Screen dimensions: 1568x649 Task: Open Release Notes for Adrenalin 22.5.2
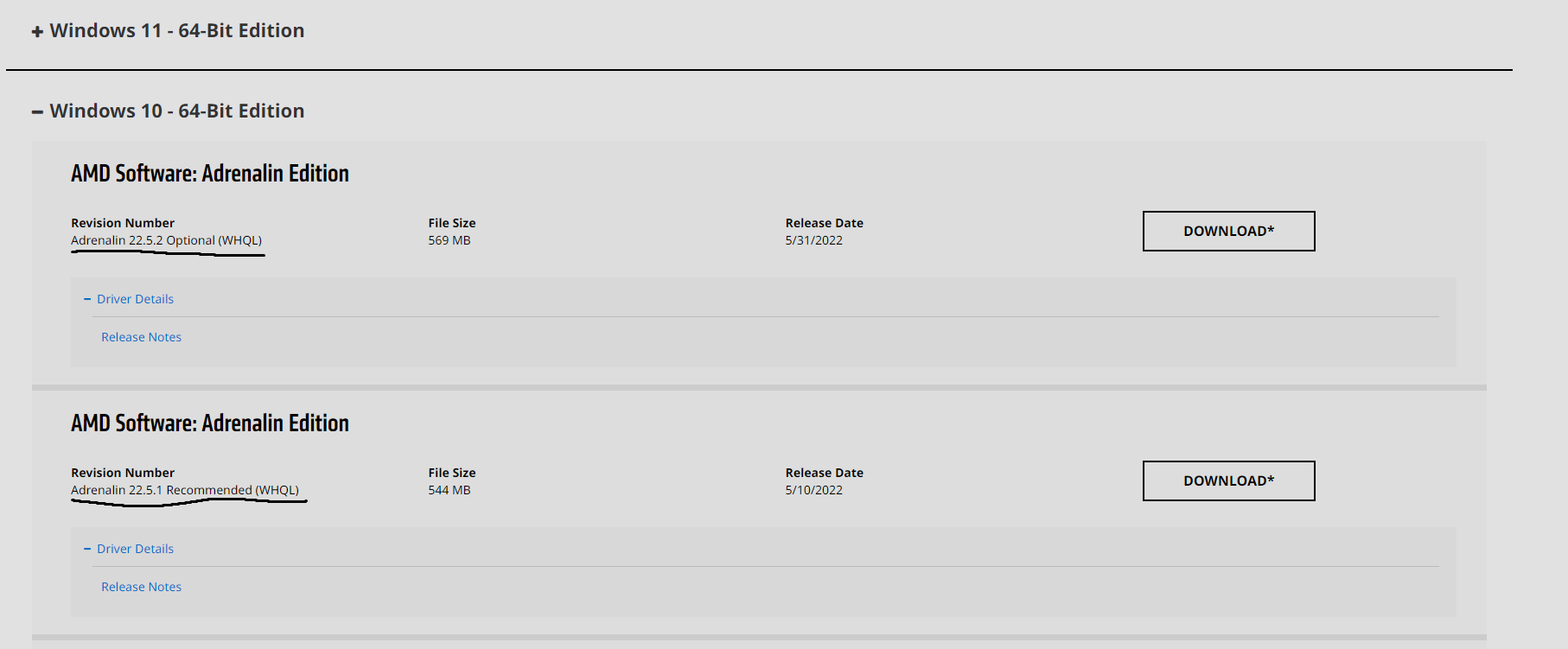tap(141, 337)
